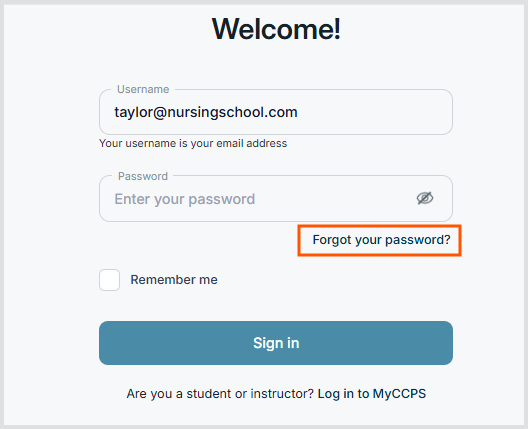Screen dimensions: 528x429
Task: Select the Username field label
Action: pos(143,89)
